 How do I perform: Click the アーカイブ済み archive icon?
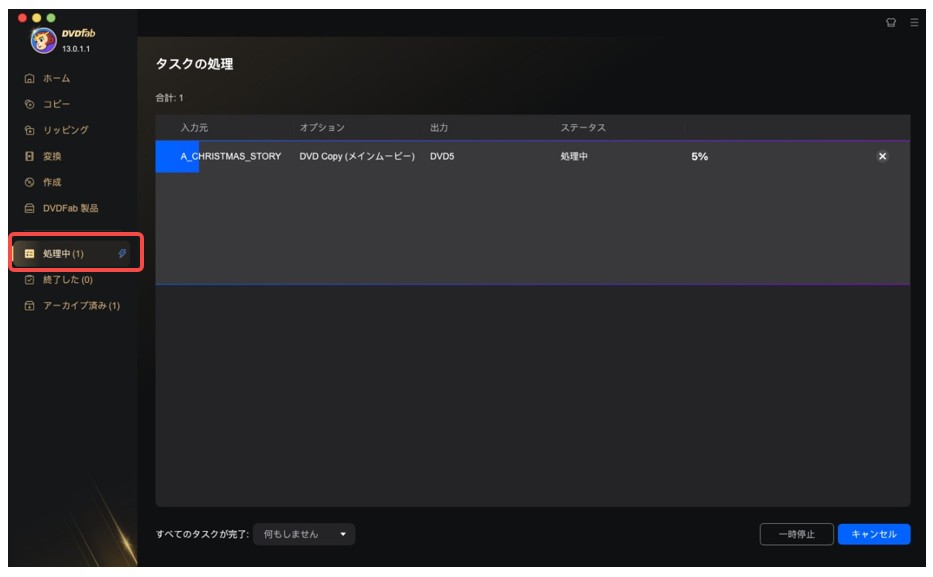tap(29, 306)
